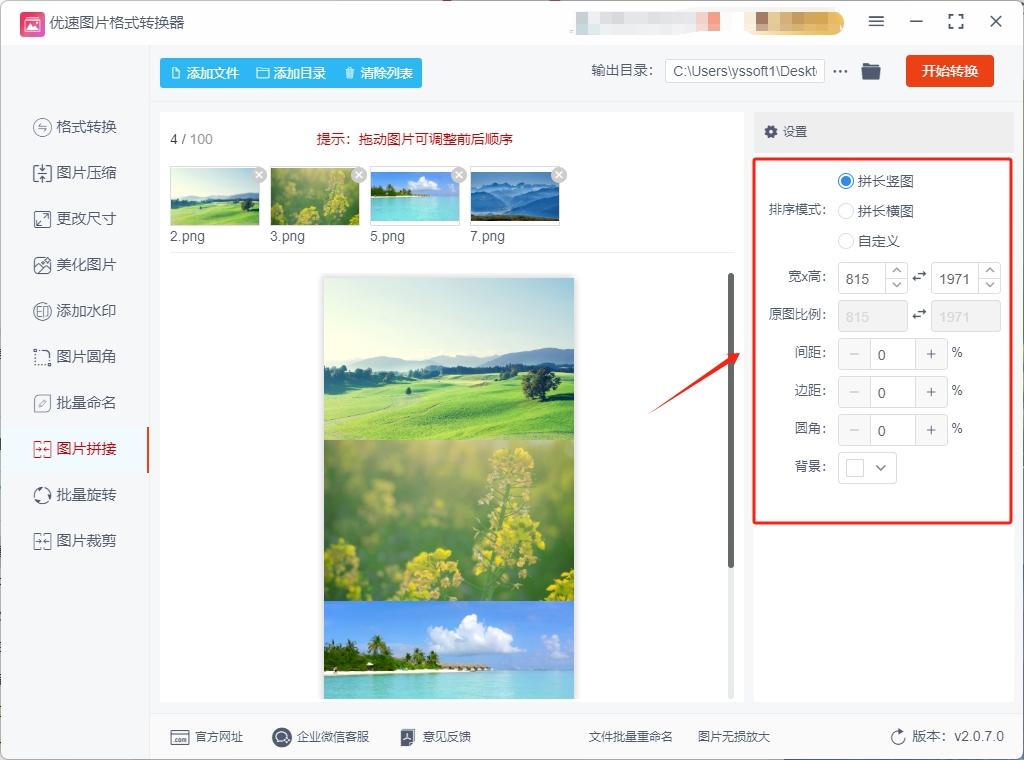Open 文件批量重命名 link
This screenshot has height=760, width=1024.
630,737
